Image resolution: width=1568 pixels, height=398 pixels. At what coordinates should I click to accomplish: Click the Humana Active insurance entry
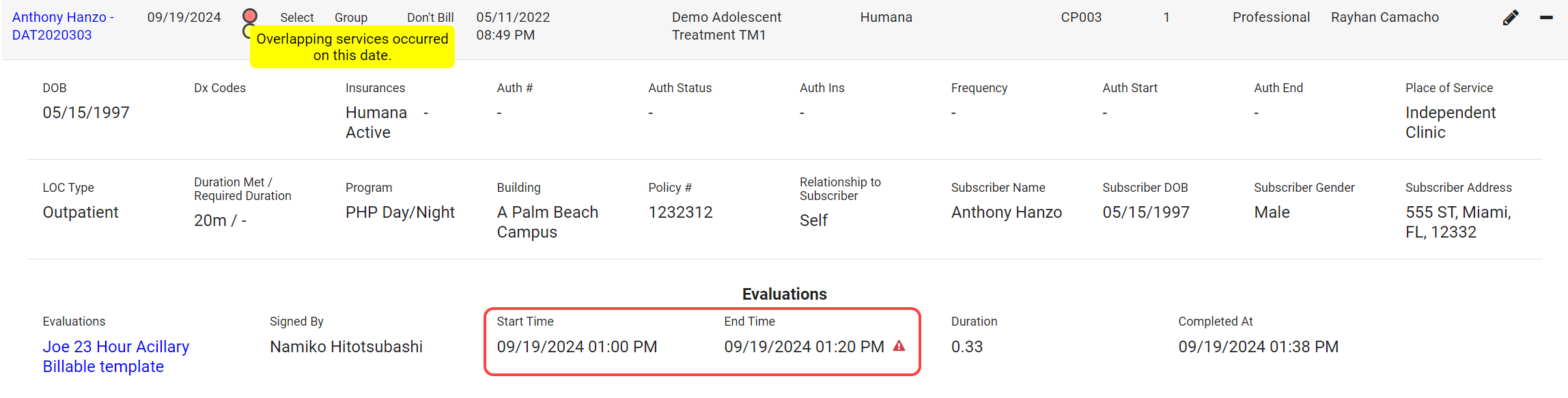376,122
